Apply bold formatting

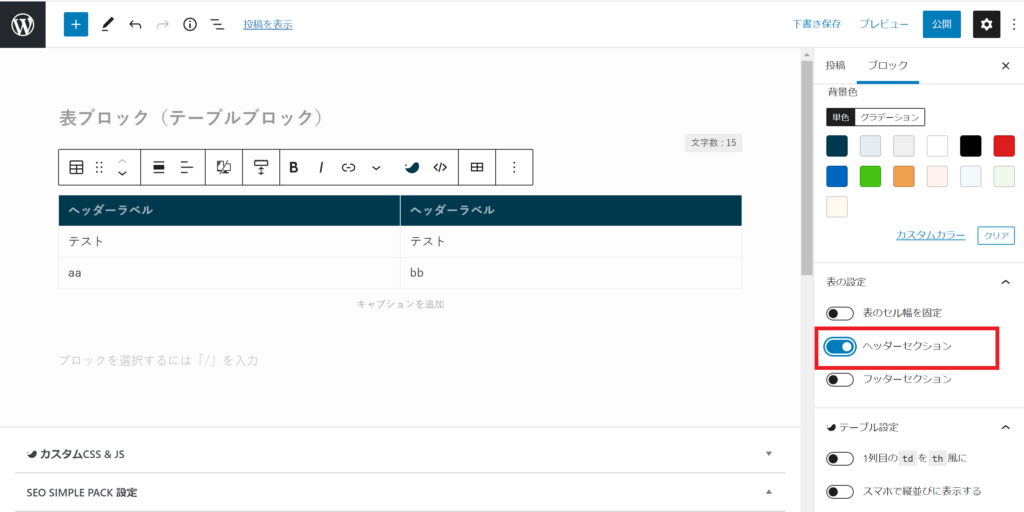coord(294,167)
